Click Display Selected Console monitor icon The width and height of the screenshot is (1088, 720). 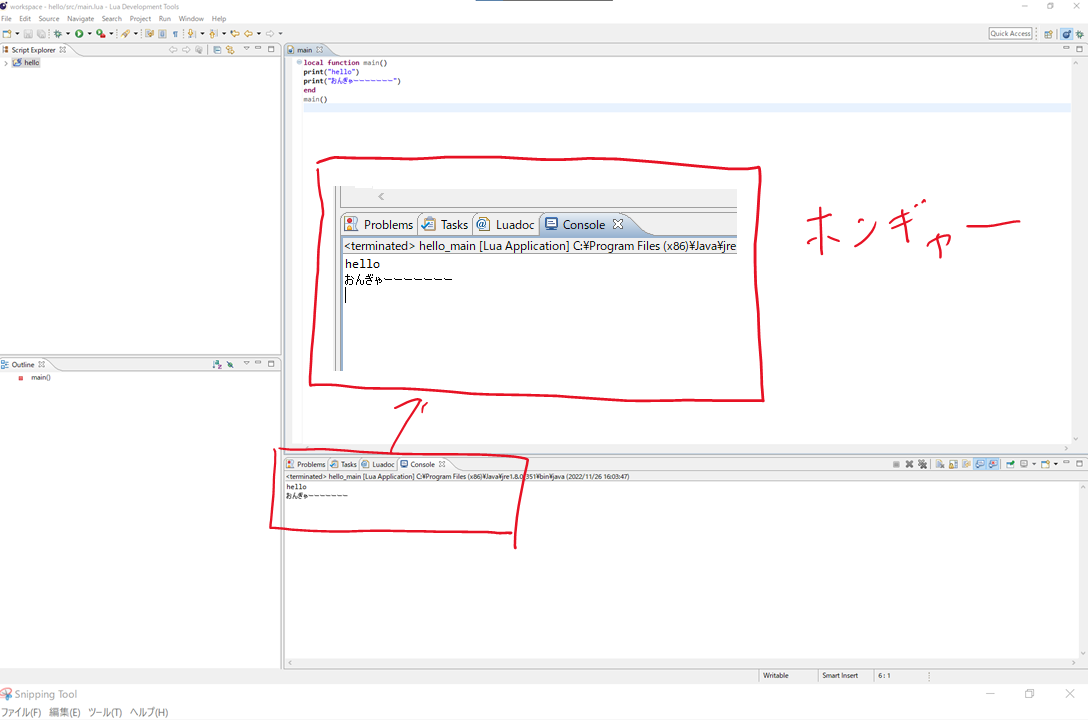coord(1024,464)
